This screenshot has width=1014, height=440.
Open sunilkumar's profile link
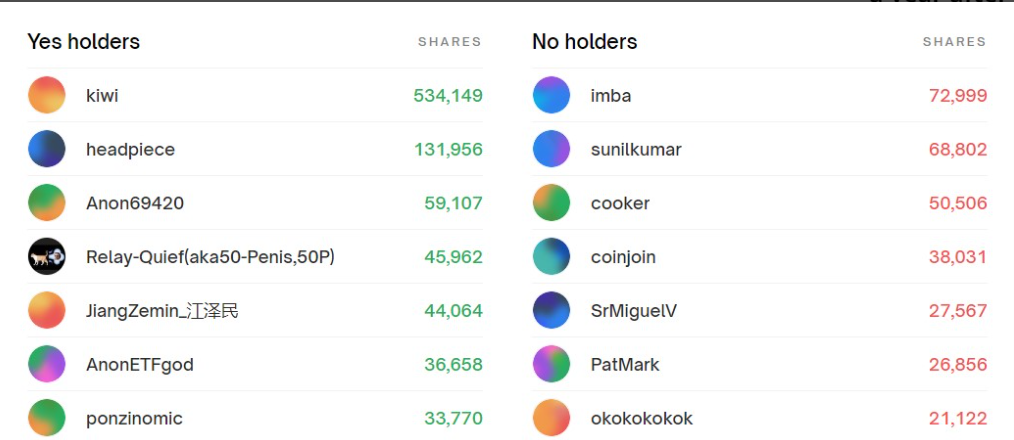(x=636, y=149)
